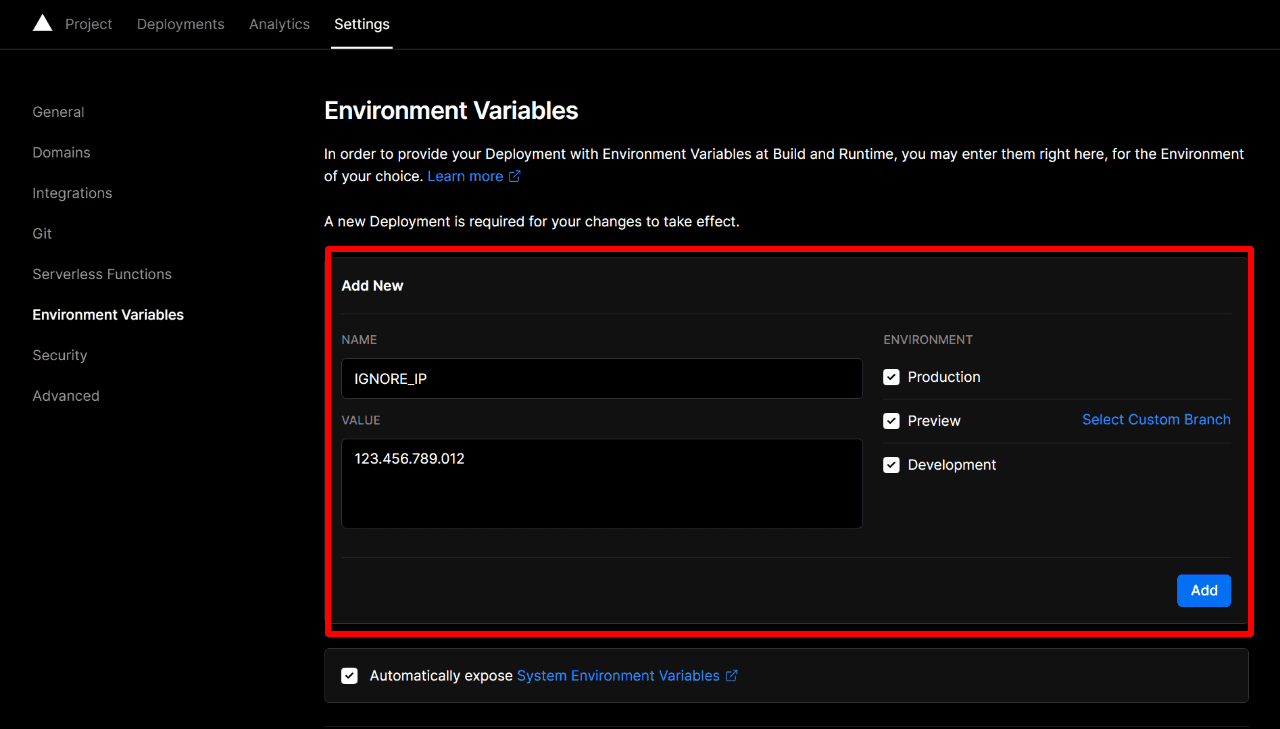Click external icon after System Environment Variables
The image size is (1280, 729).
731,676
